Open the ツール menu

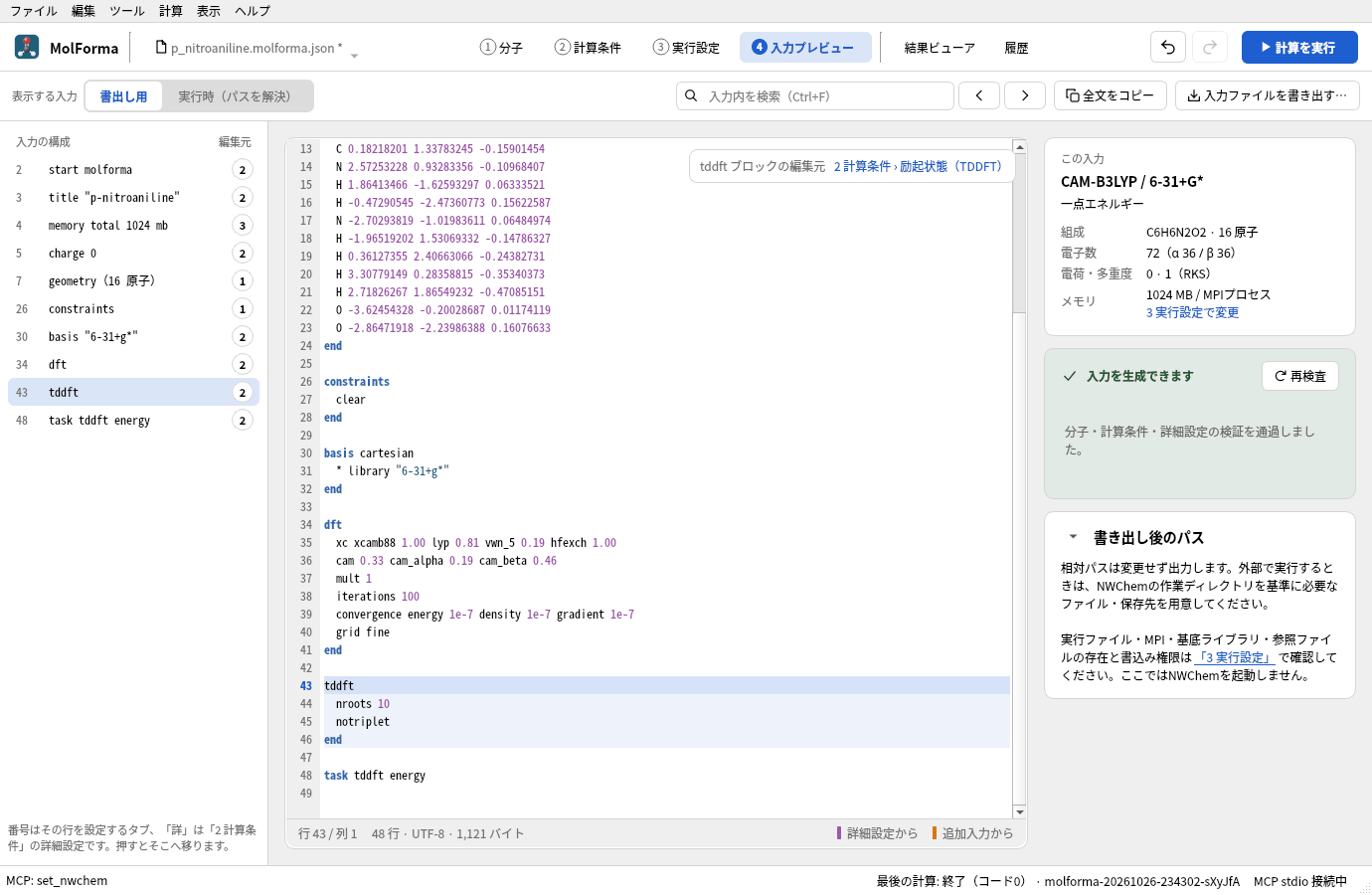click(x=126, y=11)
